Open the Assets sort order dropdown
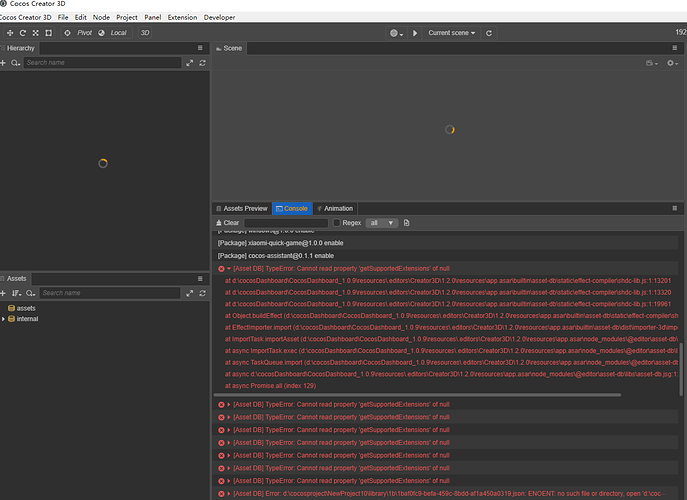 [17, 293]
